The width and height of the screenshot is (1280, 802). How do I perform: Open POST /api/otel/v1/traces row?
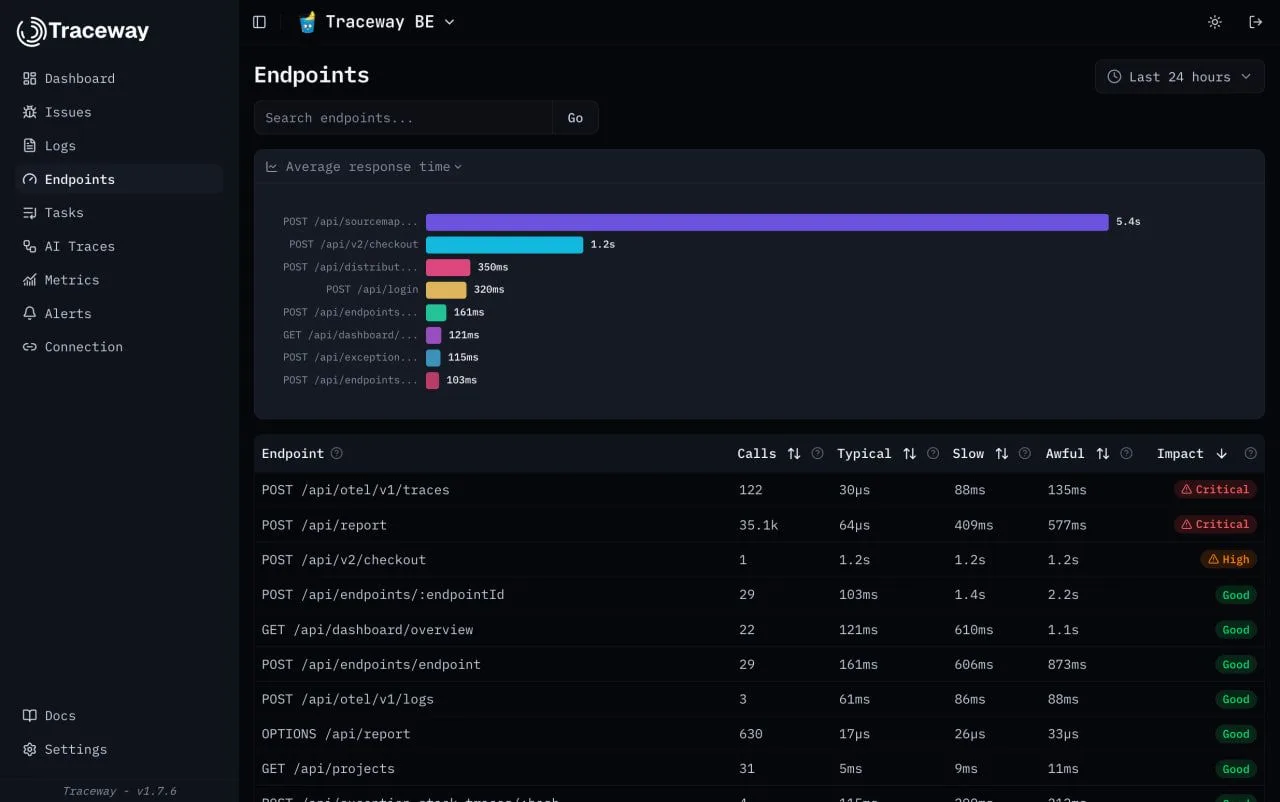click(x=759, y=490)
